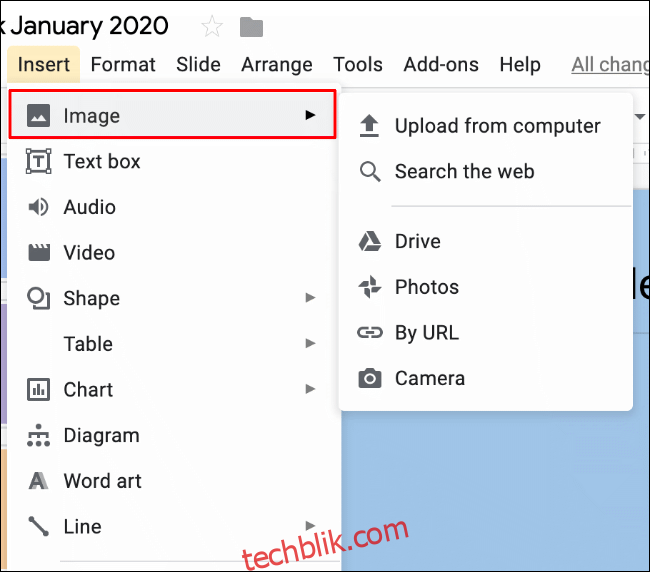
Task: Open the Arrange menu
Action: pos(276,65)
